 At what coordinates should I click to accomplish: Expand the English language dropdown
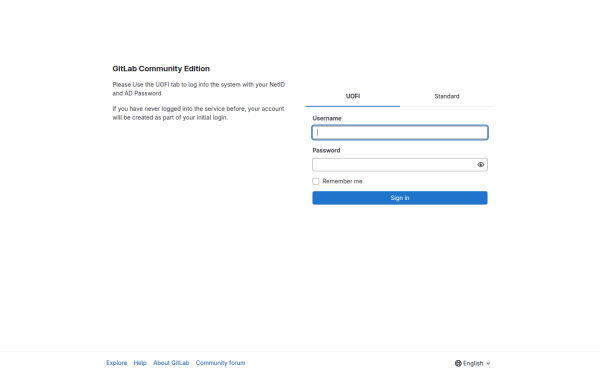point(473,363)
